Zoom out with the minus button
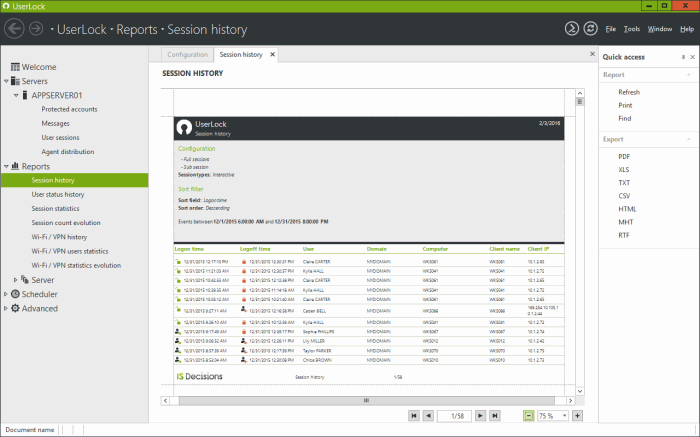This screenshot has width=700, height=437. point(529,416)
